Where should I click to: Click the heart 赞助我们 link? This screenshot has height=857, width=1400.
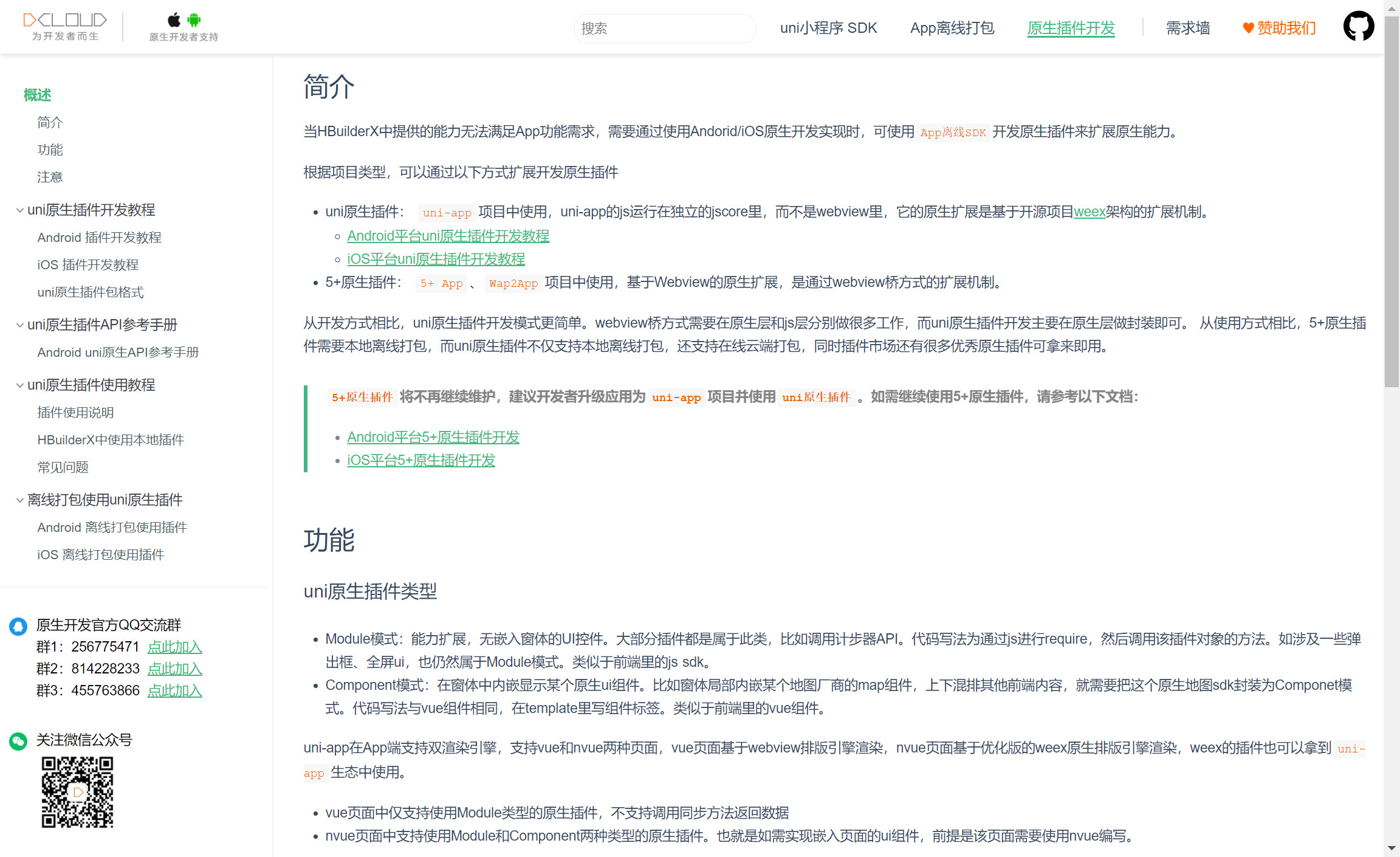coord(1279,28)
